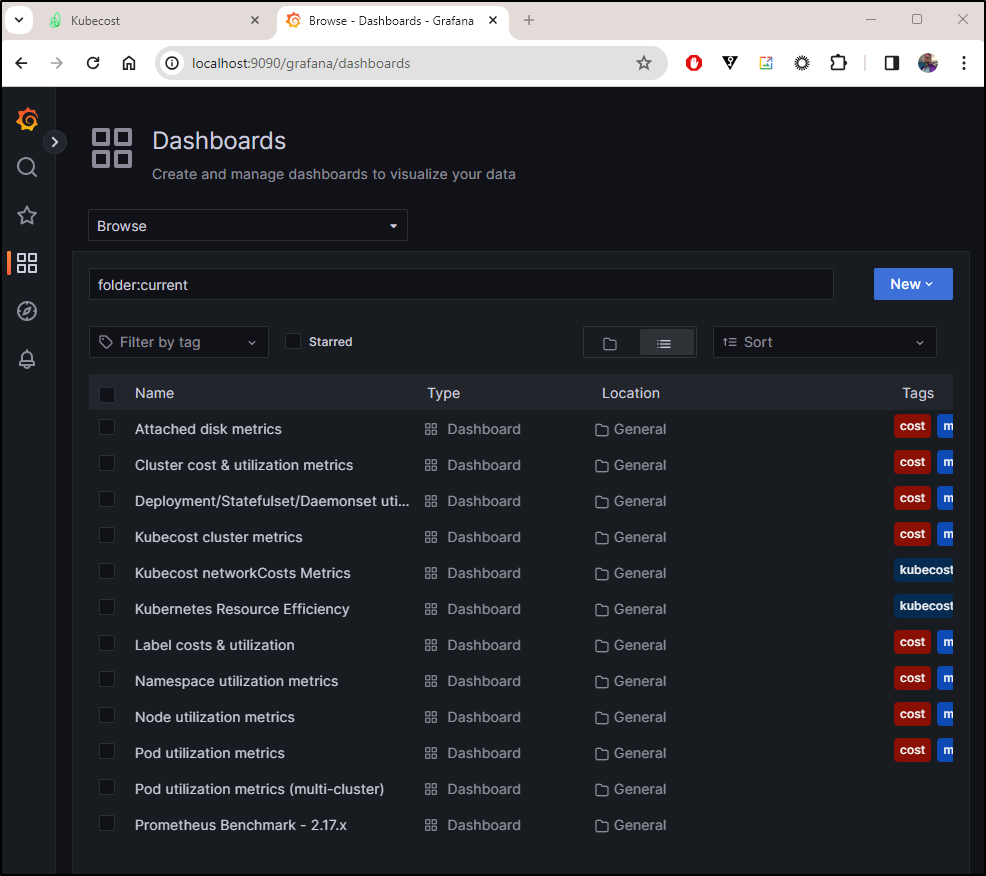
Task: Open Explore via the compass icon
Action: point(27,311)
